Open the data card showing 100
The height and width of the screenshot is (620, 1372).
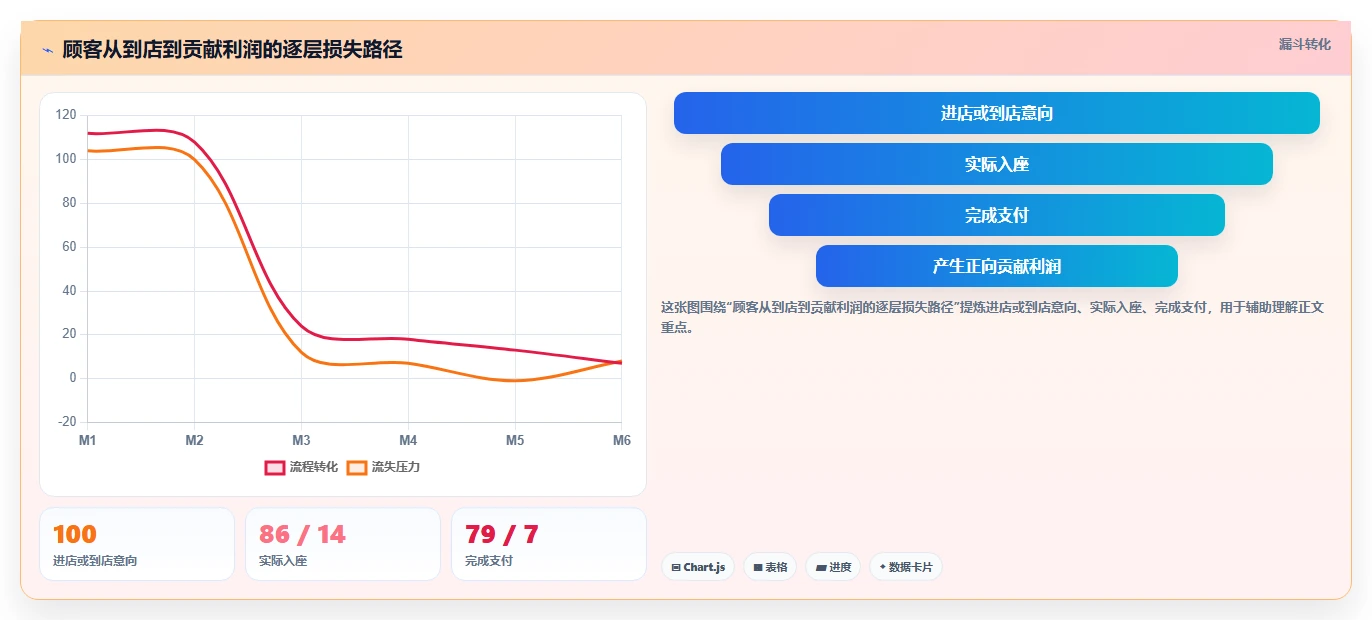137,544
